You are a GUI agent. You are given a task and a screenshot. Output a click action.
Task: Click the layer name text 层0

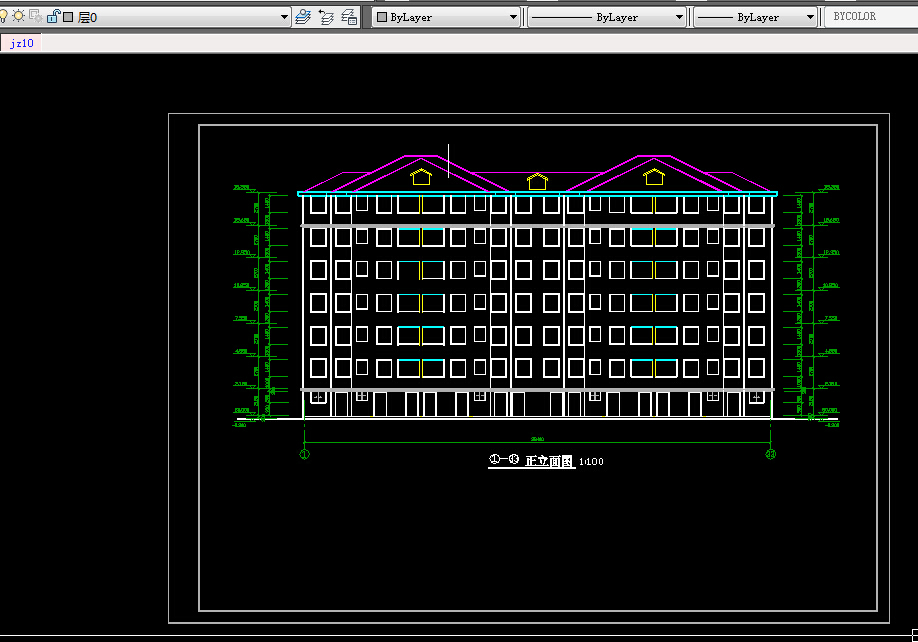[x=87, y=18]
